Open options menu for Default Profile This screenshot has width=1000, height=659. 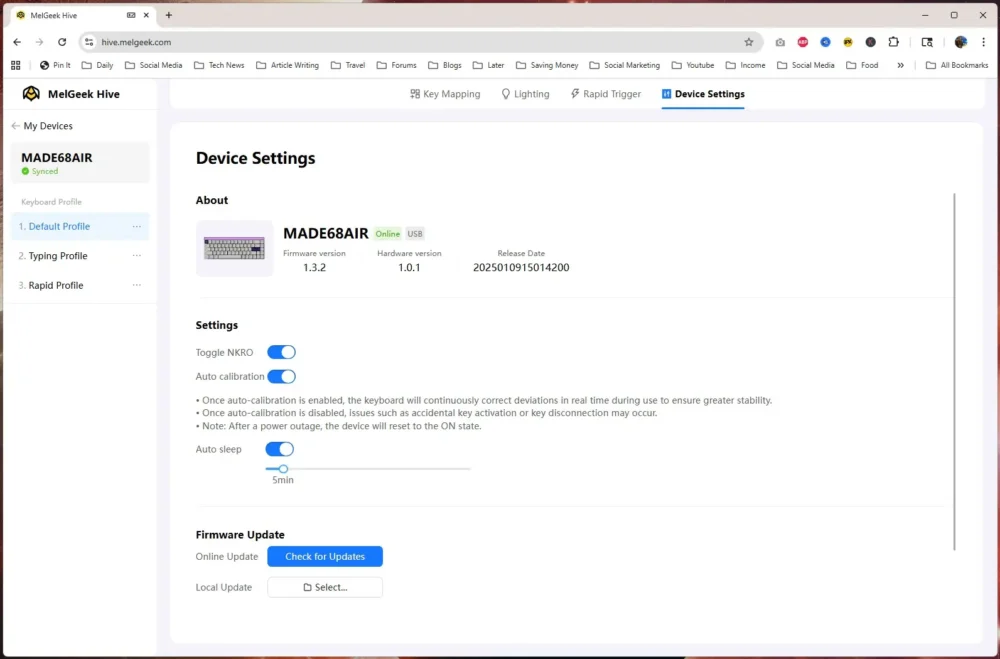click(x=136, y=226)
